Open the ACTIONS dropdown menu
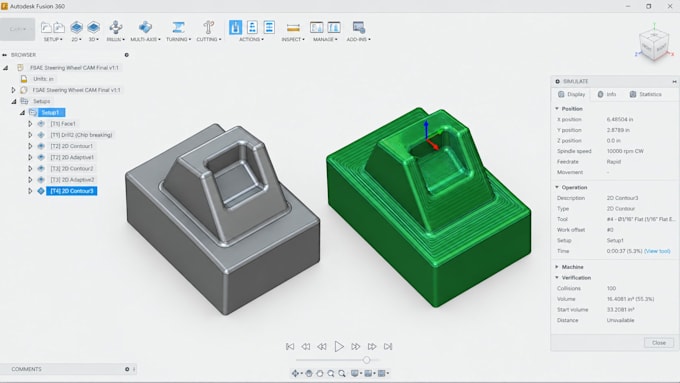The height and width of the screenshot is (383, 680). pos(252,39)
